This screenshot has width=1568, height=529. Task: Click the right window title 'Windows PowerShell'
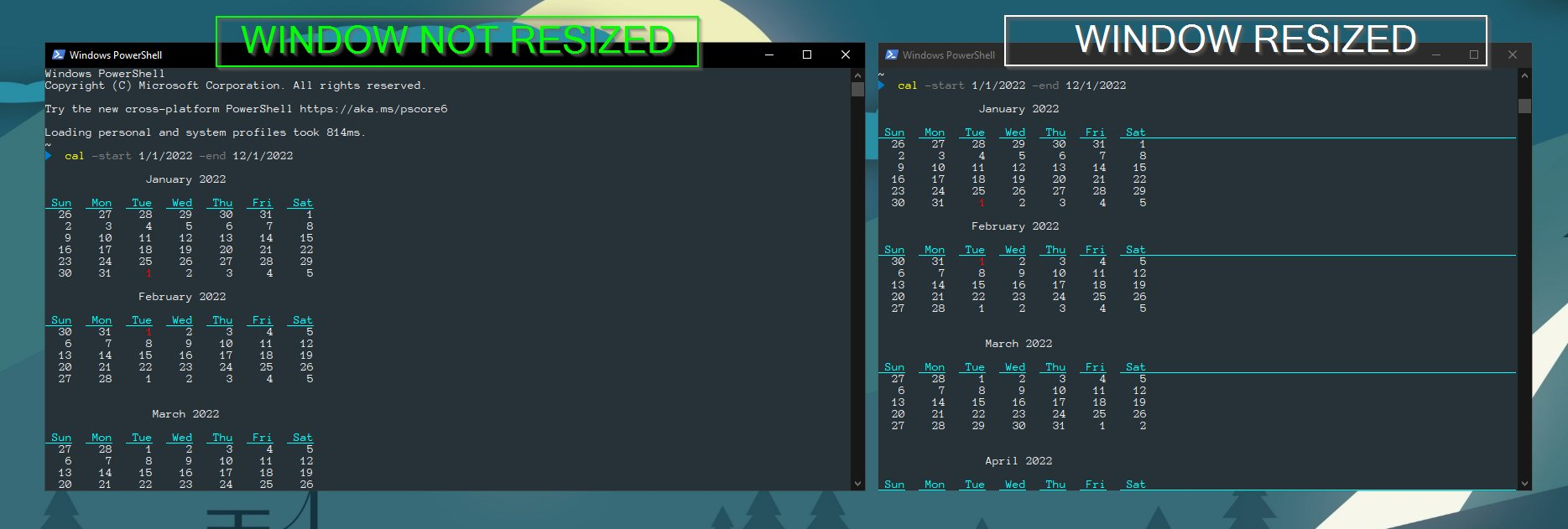pos(949,55)
